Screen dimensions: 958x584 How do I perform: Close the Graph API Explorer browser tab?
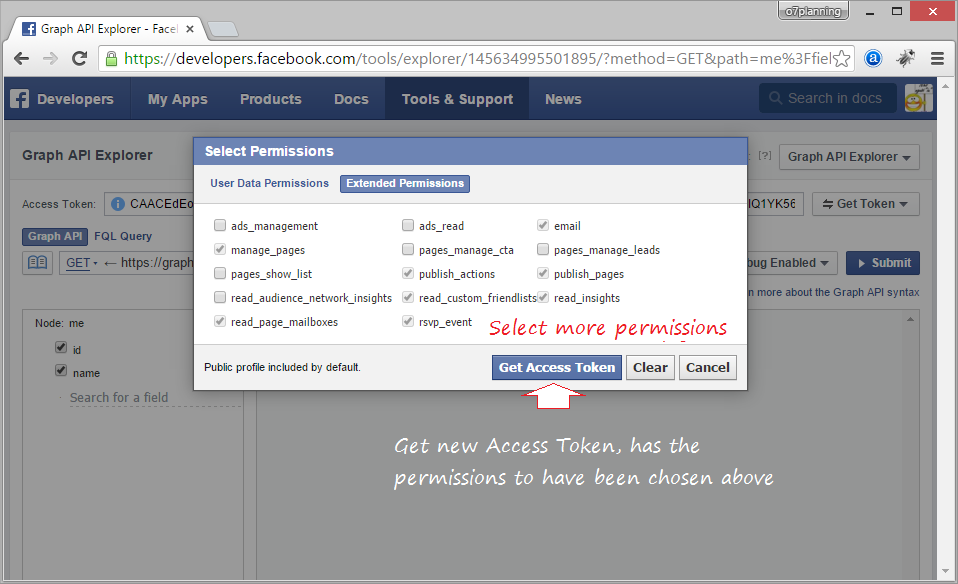pos(190,29)
